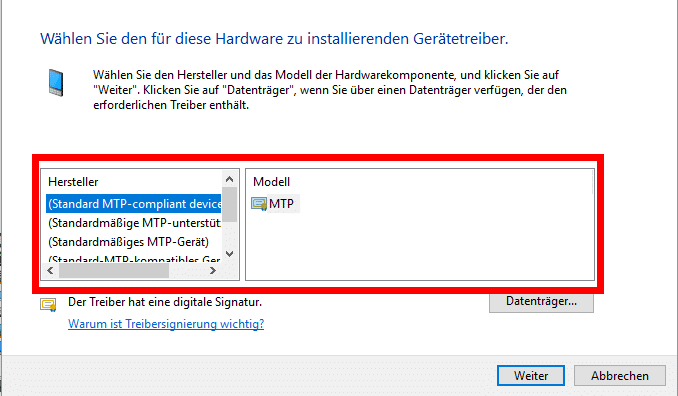
Task: Click Hersteller list scroll down arrow
Action: pos(230,254)
